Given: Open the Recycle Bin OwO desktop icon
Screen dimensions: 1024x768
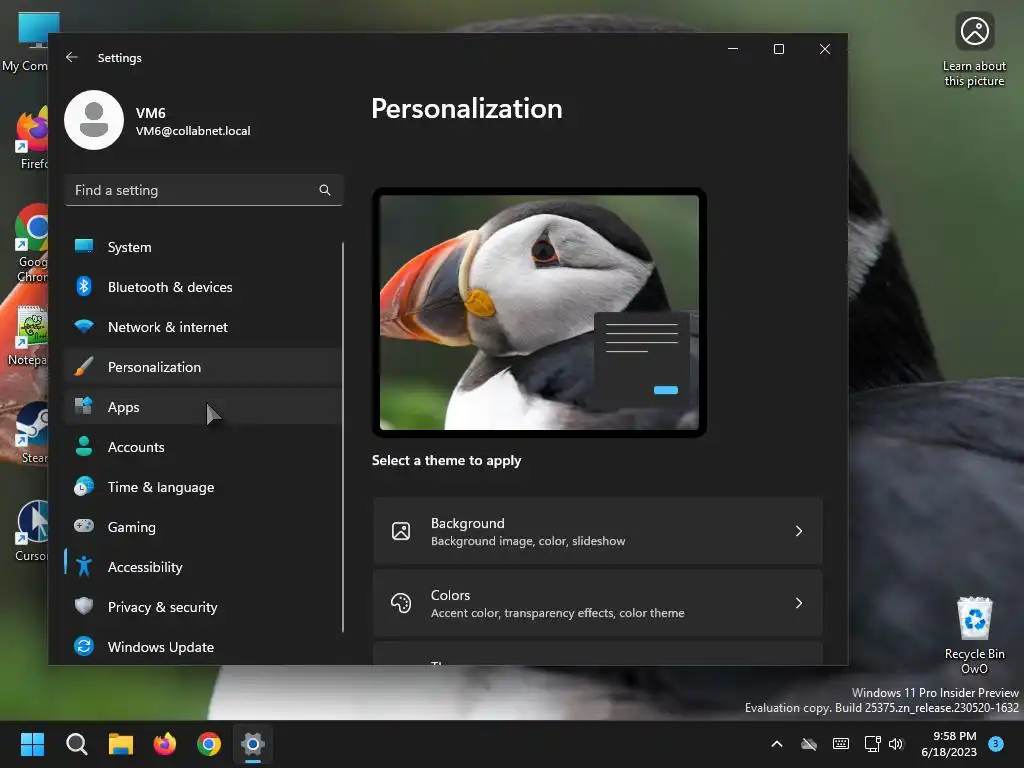Looking at the screenshot, I should [974, 635].
